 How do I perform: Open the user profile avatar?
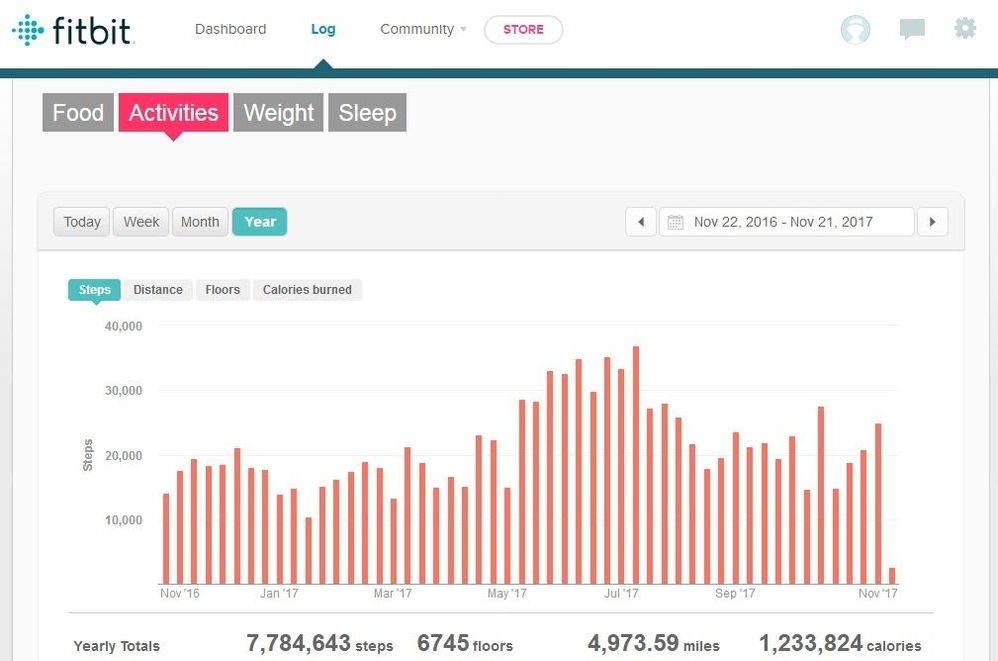855,30
